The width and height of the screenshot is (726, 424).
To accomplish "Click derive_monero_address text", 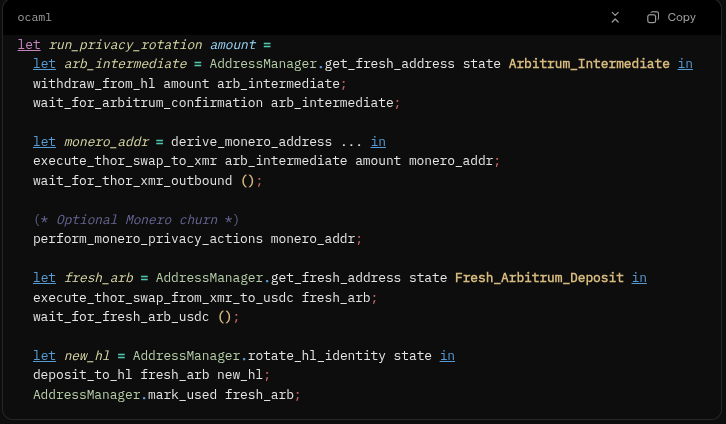I will pyautogui.click(x=251, y=142).
